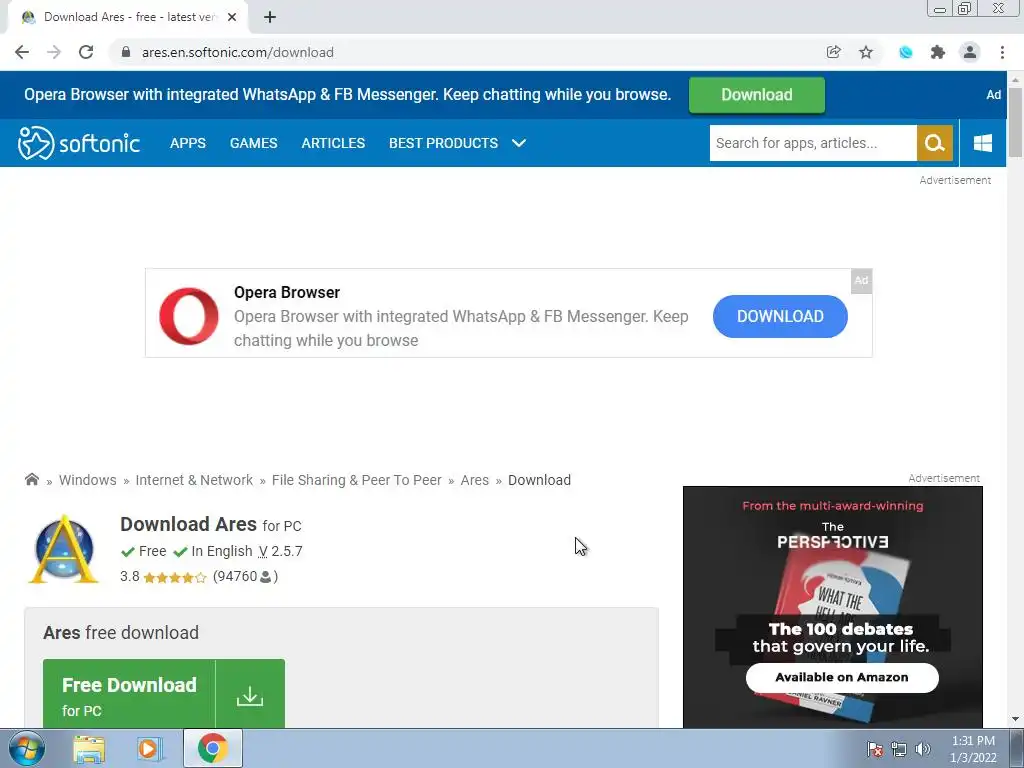Click The Perspective book ad image
Viewport: 1024px width, 768px height.
pos(833,607)
